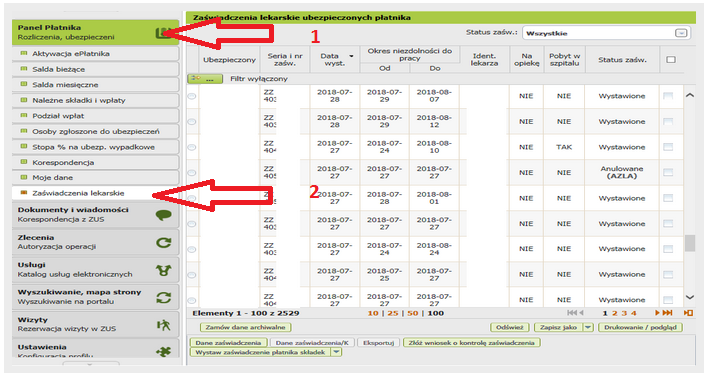
Task: Click the filter icon button above Filtr wyłączony
Action: (205, 79)
